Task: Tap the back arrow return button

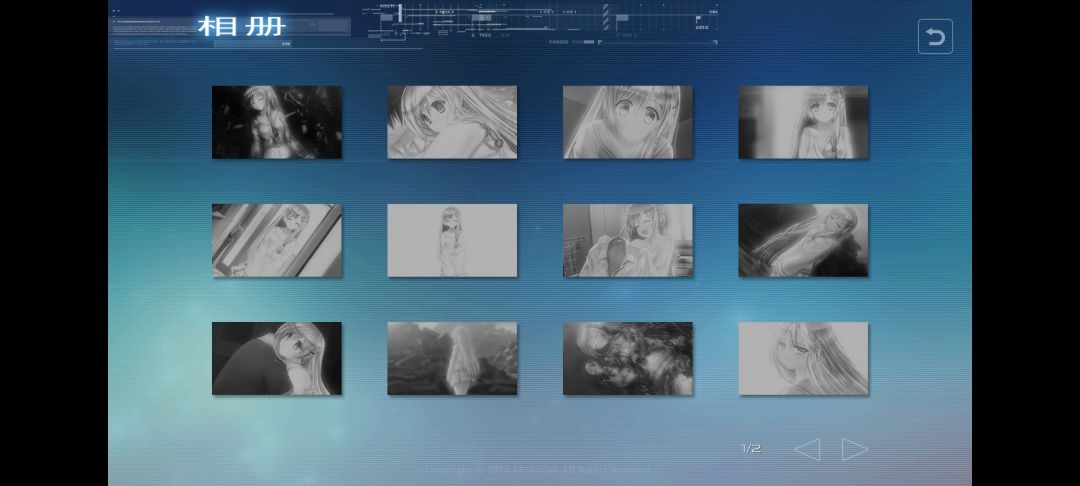Action: [935, 36]
